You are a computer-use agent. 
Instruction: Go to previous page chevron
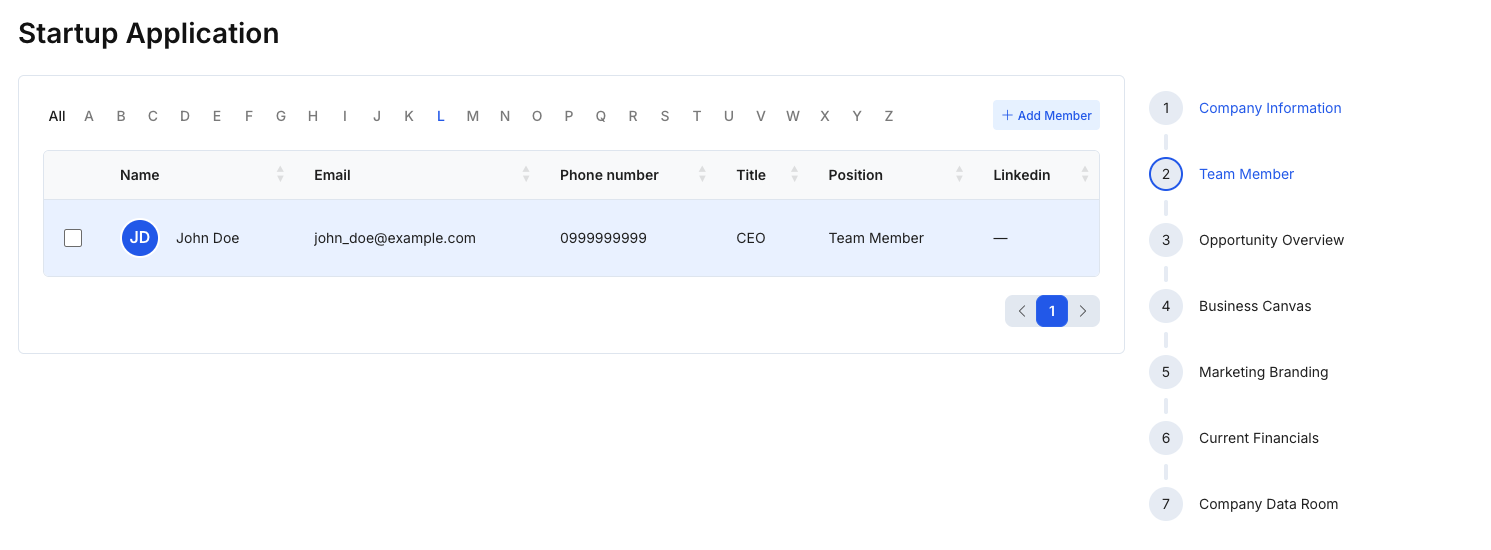click(x=1021, y=311)
